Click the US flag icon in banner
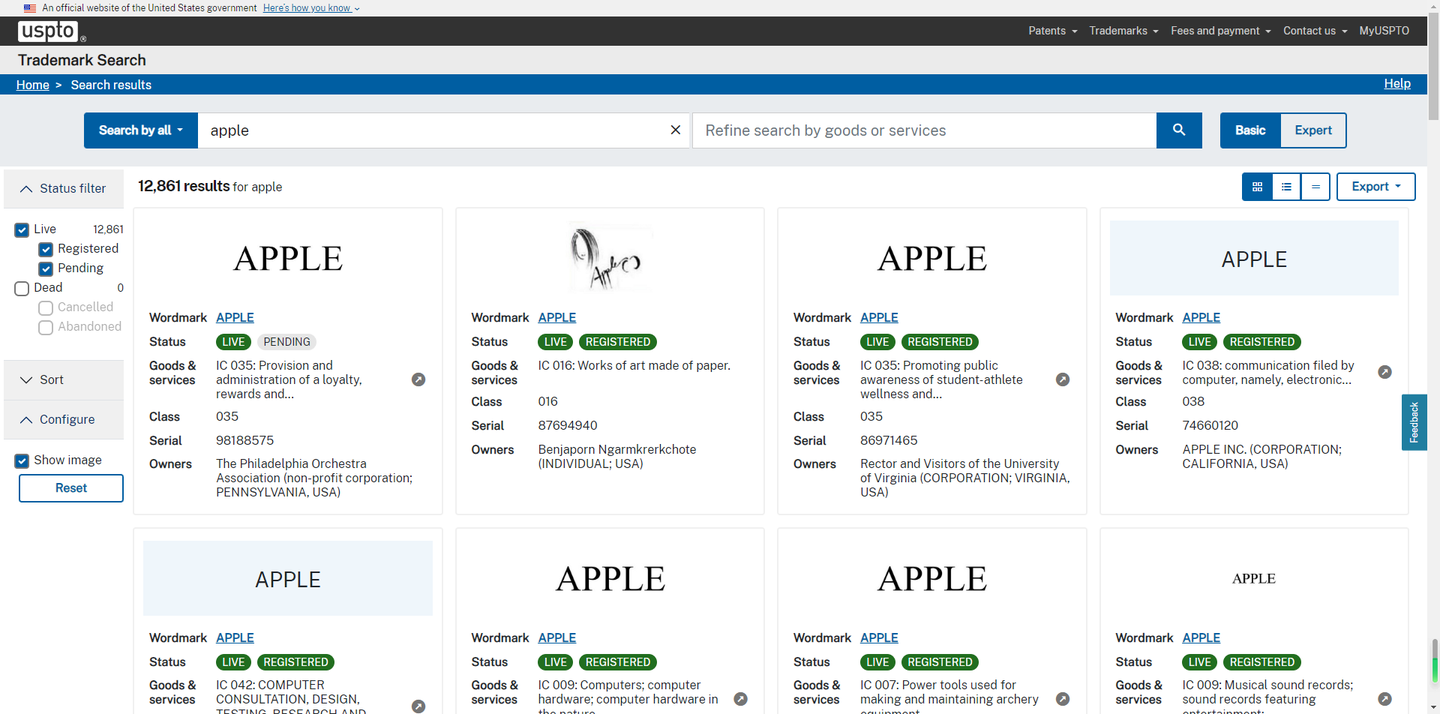Screen dimensions: 1440x714 click(x=29, y=8)
